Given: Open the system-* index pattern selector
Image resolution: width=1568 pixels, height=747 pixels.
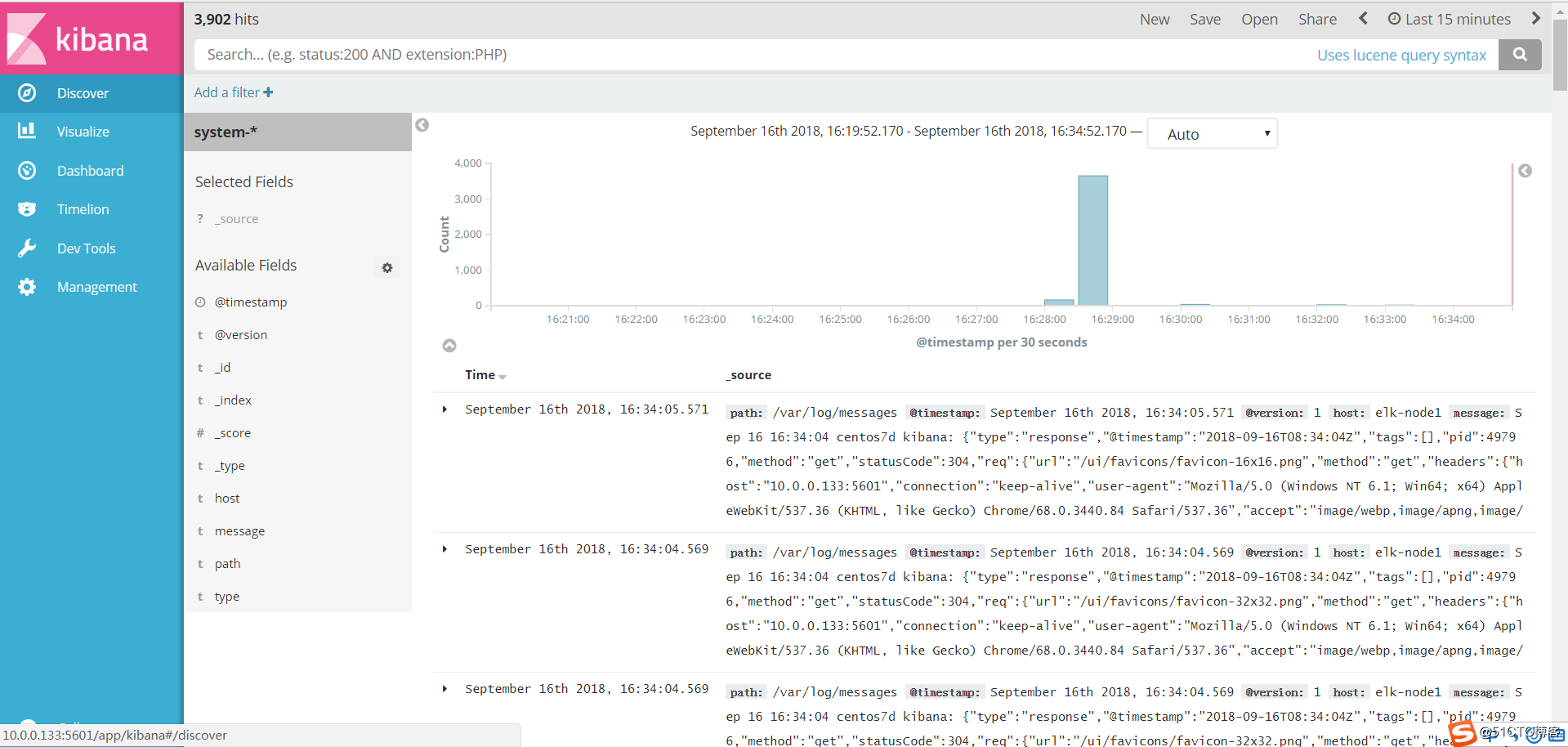Looking at the screenshot, I should point(297,132).
